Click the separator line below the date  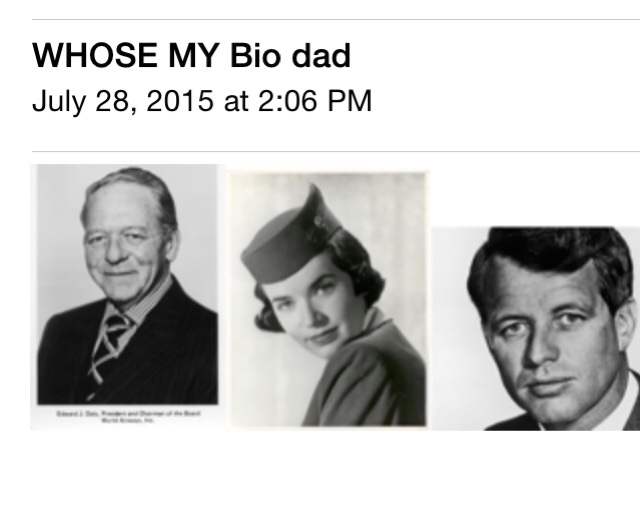[x=336, y=151]
